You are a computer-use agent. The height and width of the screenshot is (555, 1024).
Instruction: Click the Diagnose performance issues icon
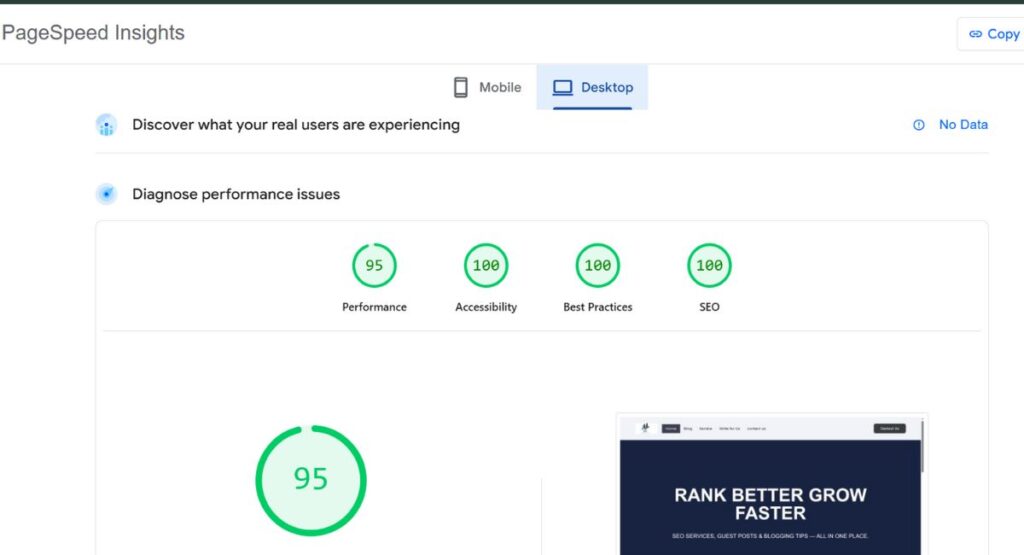pos(106,194)
